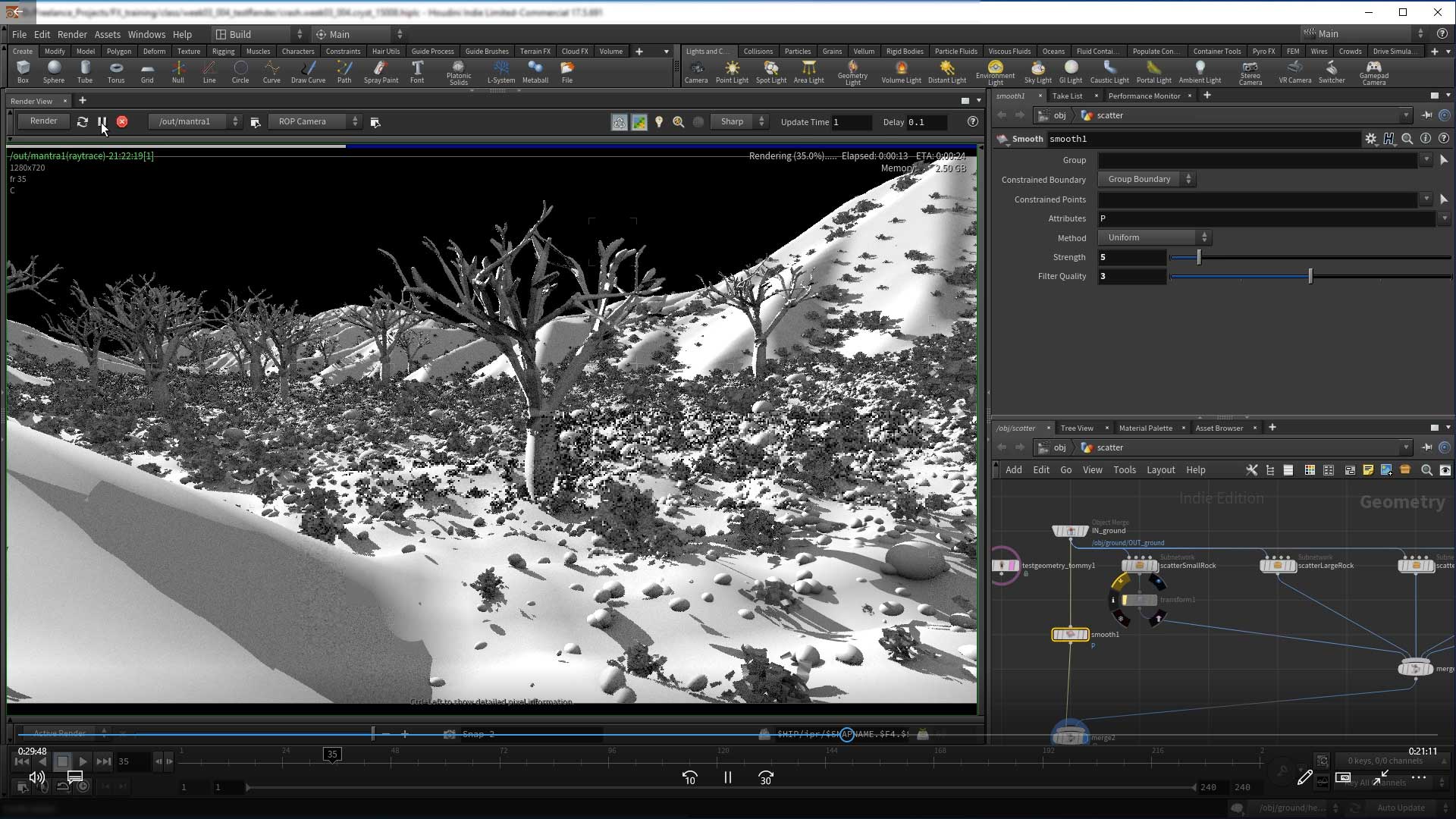
Task: Toggle the pin icon on parameter pane
Action: (1426, 115)
